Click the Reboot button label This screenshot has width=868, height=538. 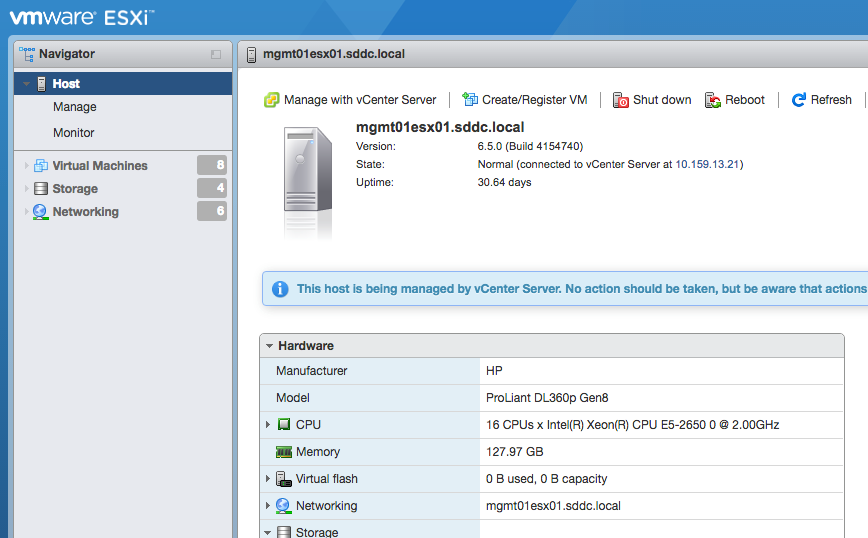745,100
